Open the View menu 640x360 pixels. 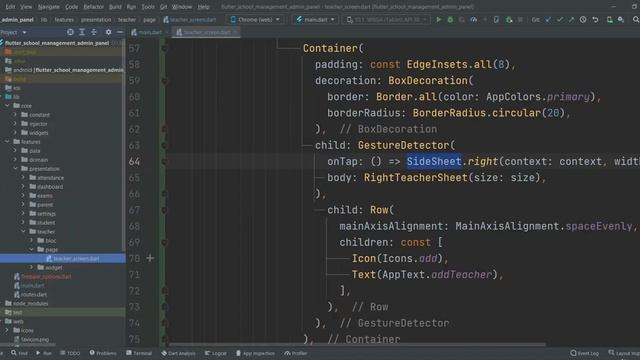(26, 7)
